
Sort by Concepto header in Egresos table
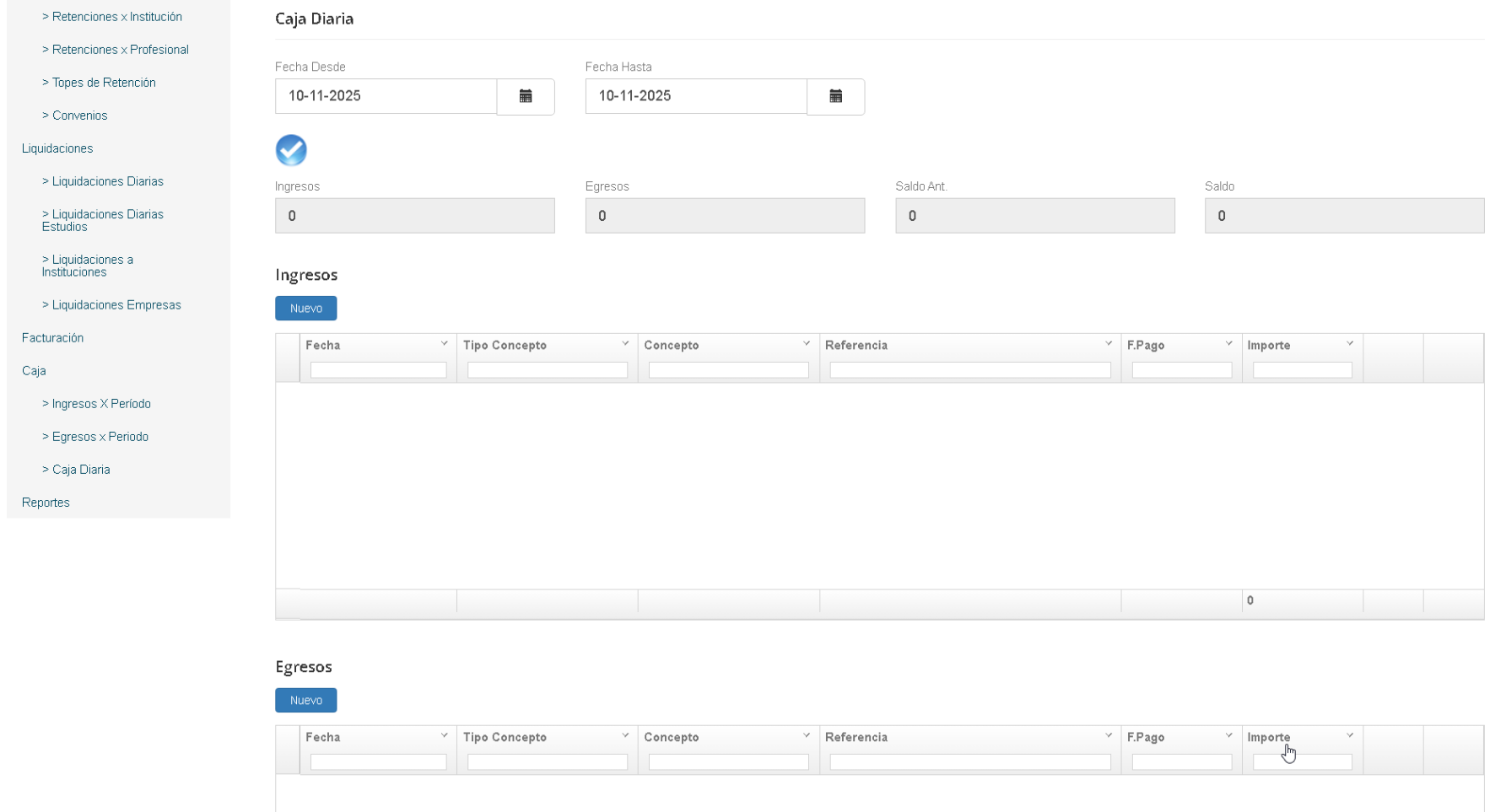672,737
